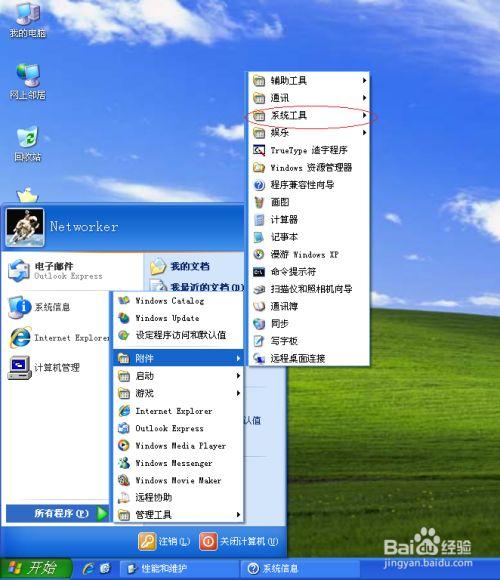
Task: Click the green arrow next to 所有程序
Action: (x=102, y=513)
